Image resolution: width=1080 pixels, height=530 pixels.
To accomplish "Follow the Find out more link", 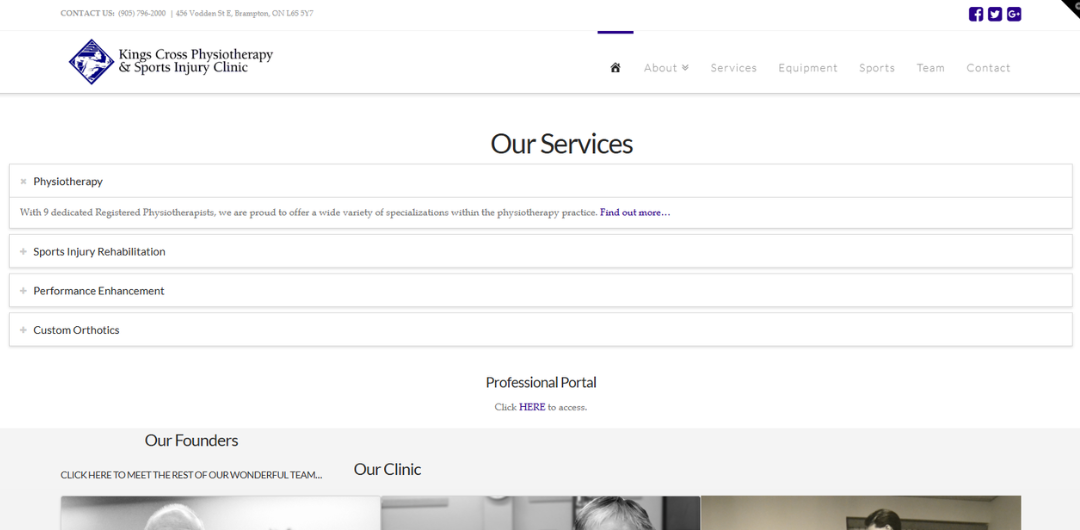I will [x=635, y=212].
